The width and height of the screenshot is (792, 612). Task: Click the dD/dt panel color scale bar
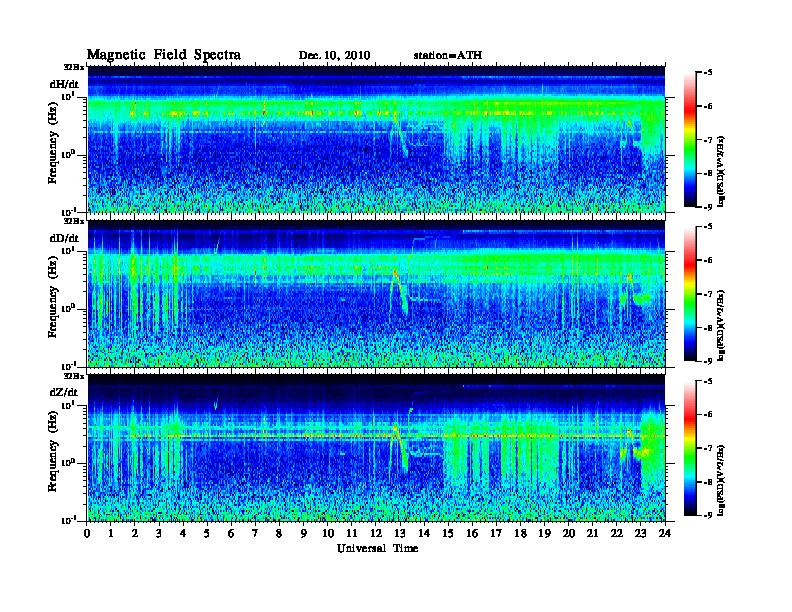point(690,293)
